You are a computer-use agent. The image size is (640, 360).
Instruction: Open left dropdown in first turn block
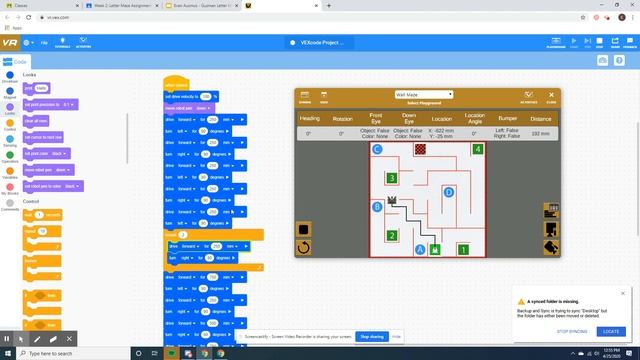click(x=182, y=131)
